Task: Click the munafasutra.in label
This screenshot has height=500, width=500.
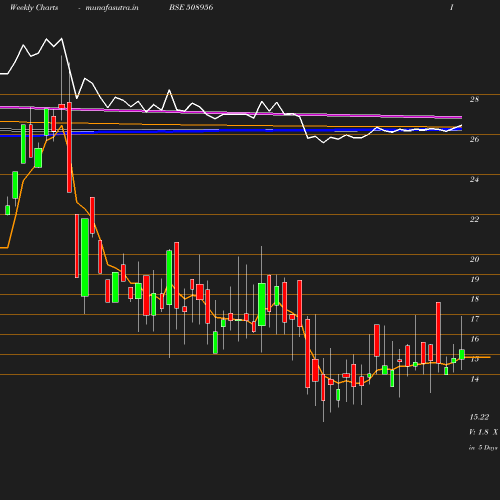Action: [x=112, y=8]
